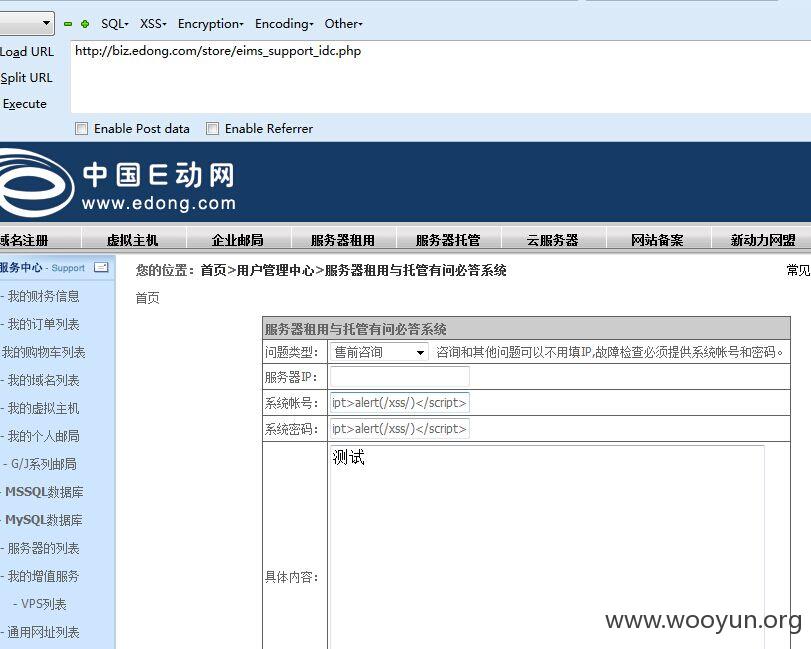Click the China Edong logo
Viewport: 811px width, 649px height.
point(117,184)
